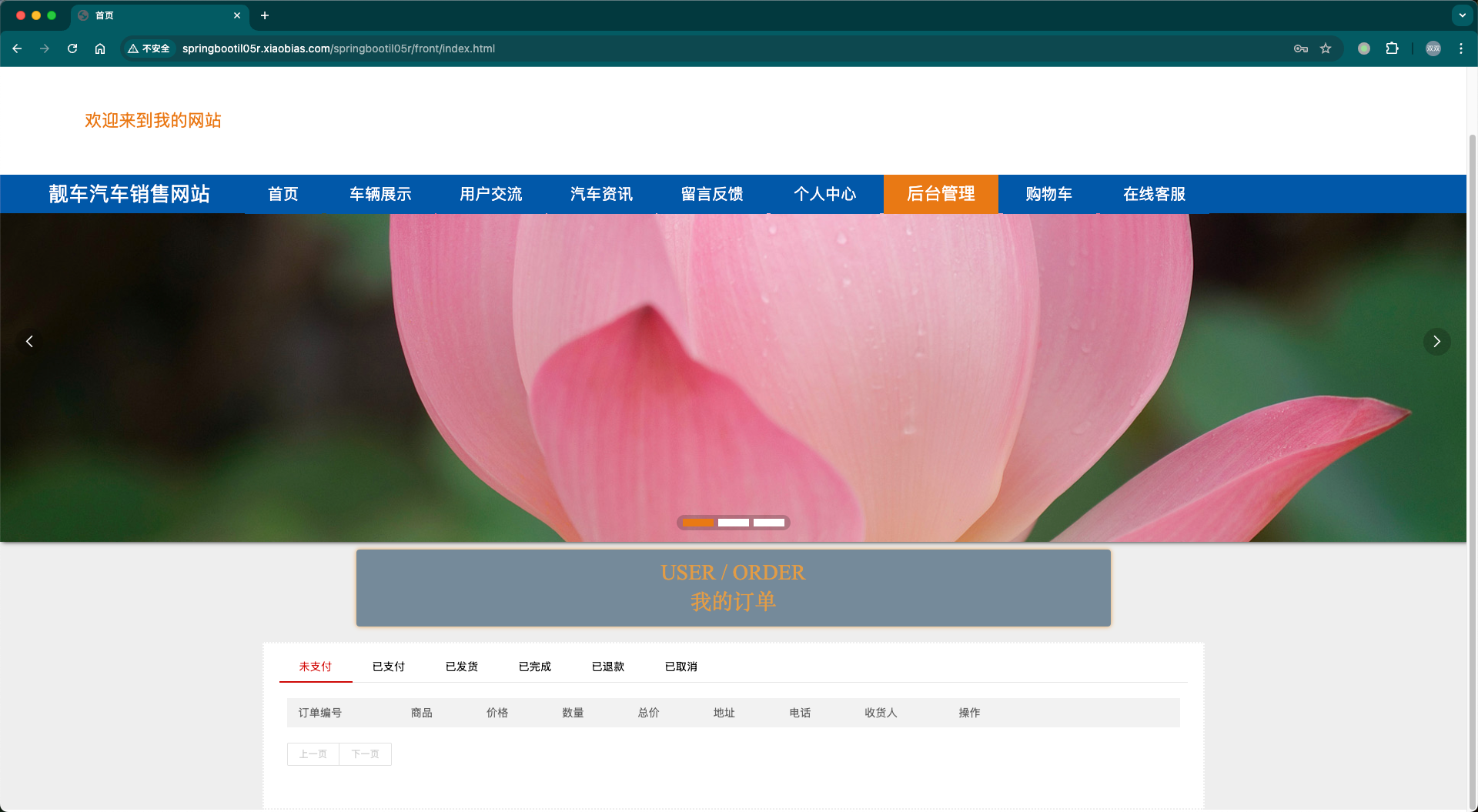The width and height of the screenshot is (1478, 812).
Task: Open a new browser tab
Action: (x=265, y=15)
